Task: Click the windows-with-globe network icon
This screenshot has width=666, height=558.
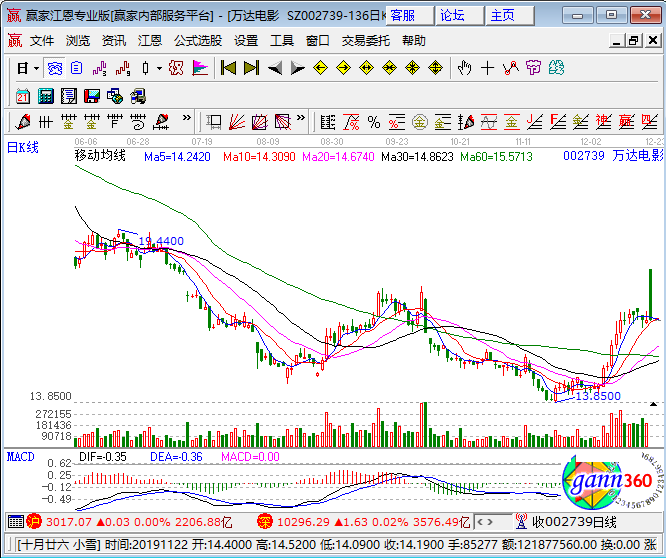Action: point(115,96)
